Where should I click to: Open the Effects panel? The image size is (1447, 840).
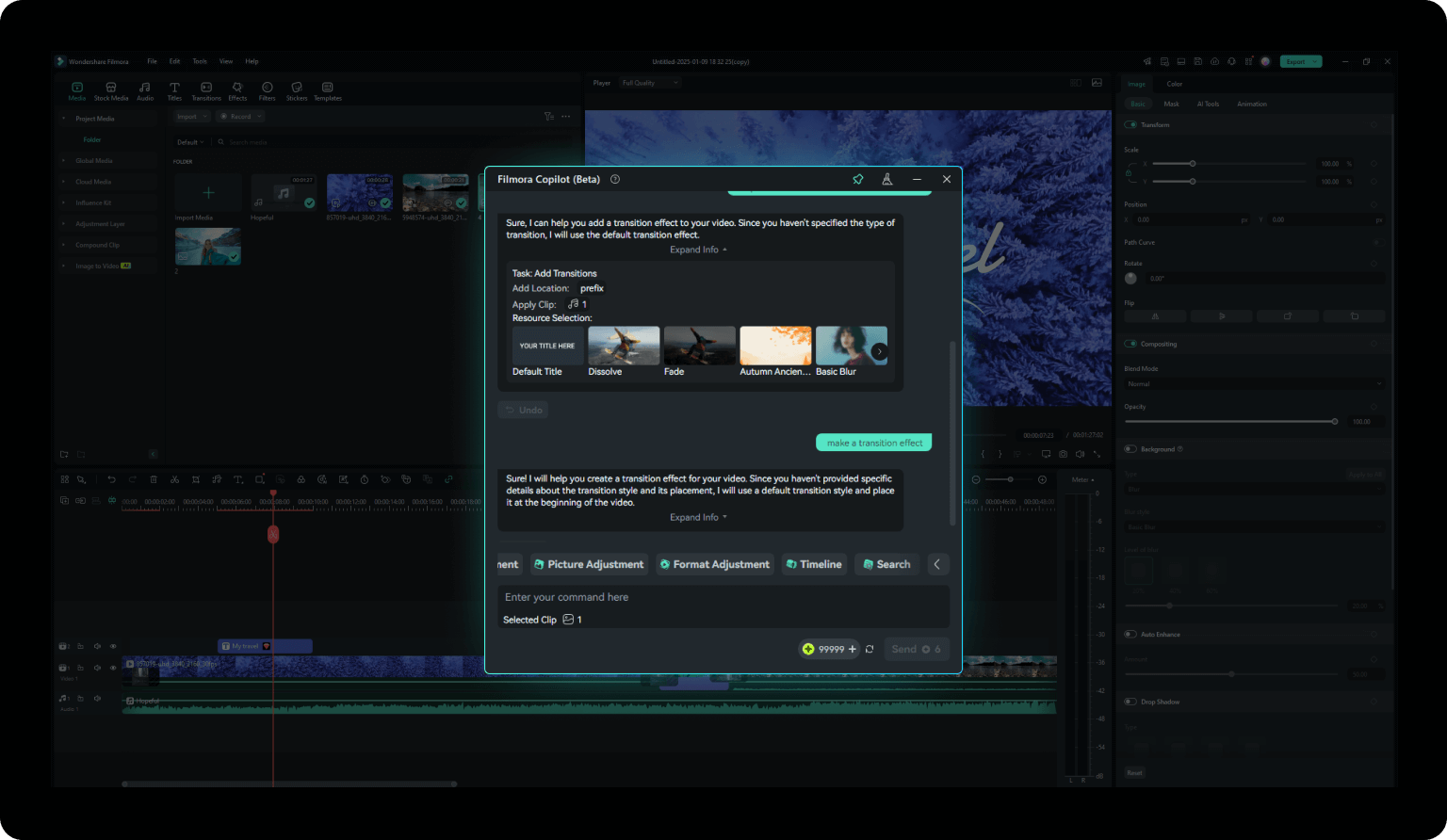[x=237, y=91]
